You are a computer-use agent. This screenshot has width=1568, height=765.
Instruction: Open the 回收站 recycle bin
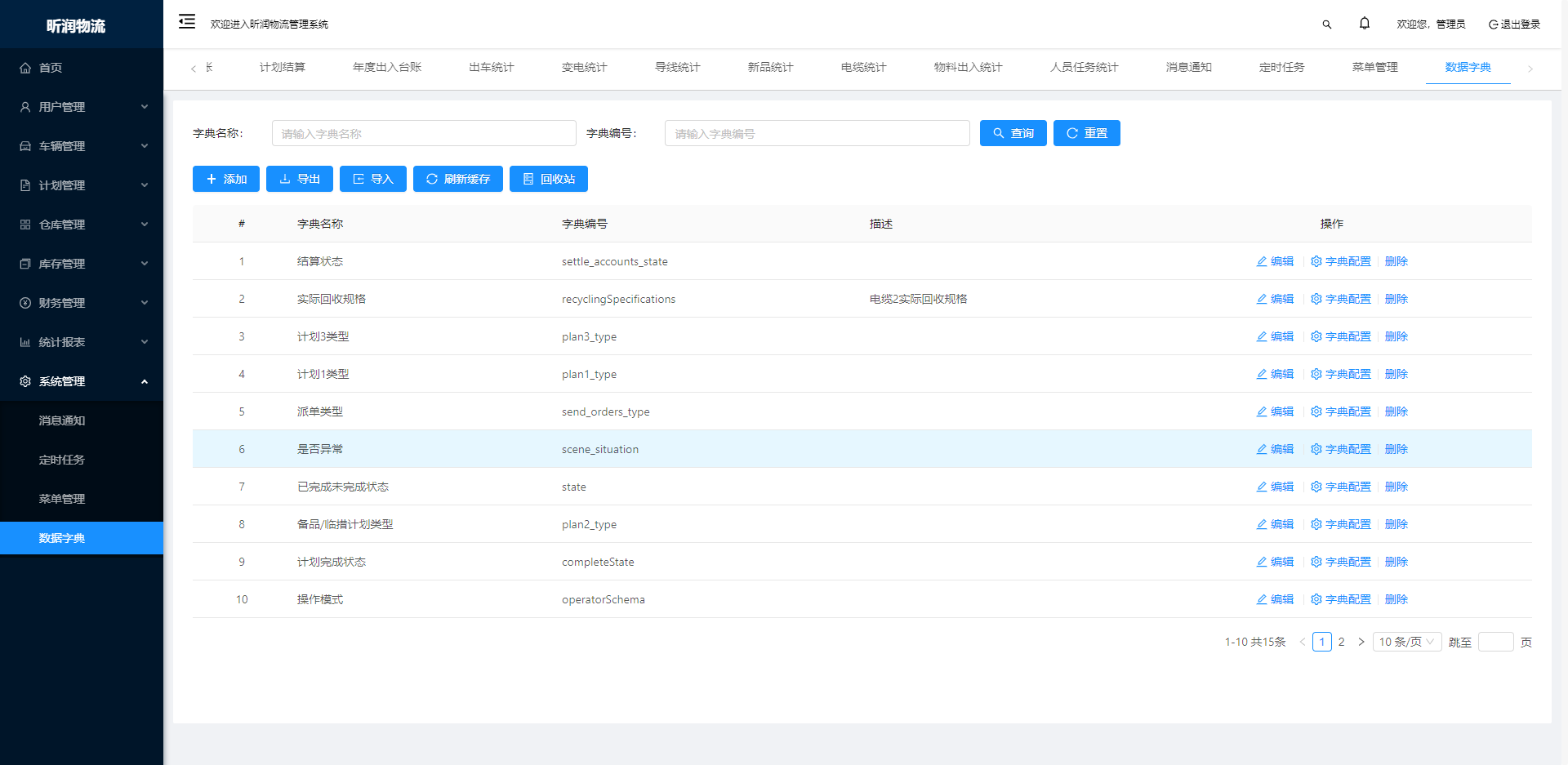click(548, 179)
